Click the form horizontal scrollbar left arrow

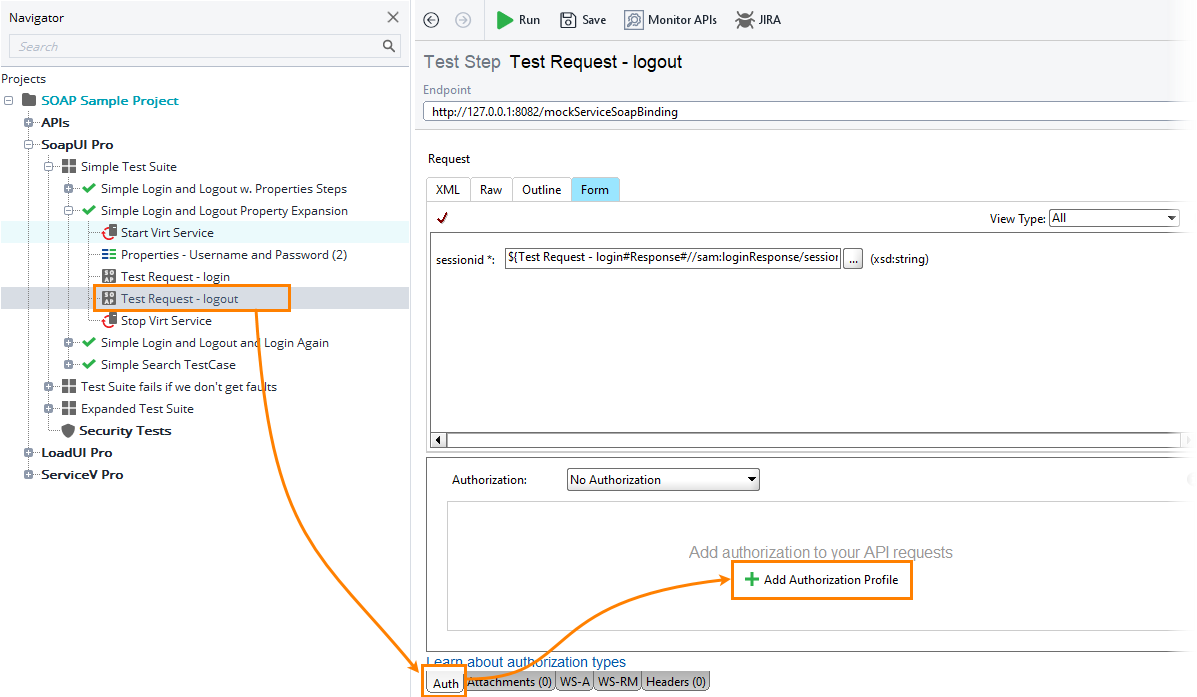click(439, 440)
